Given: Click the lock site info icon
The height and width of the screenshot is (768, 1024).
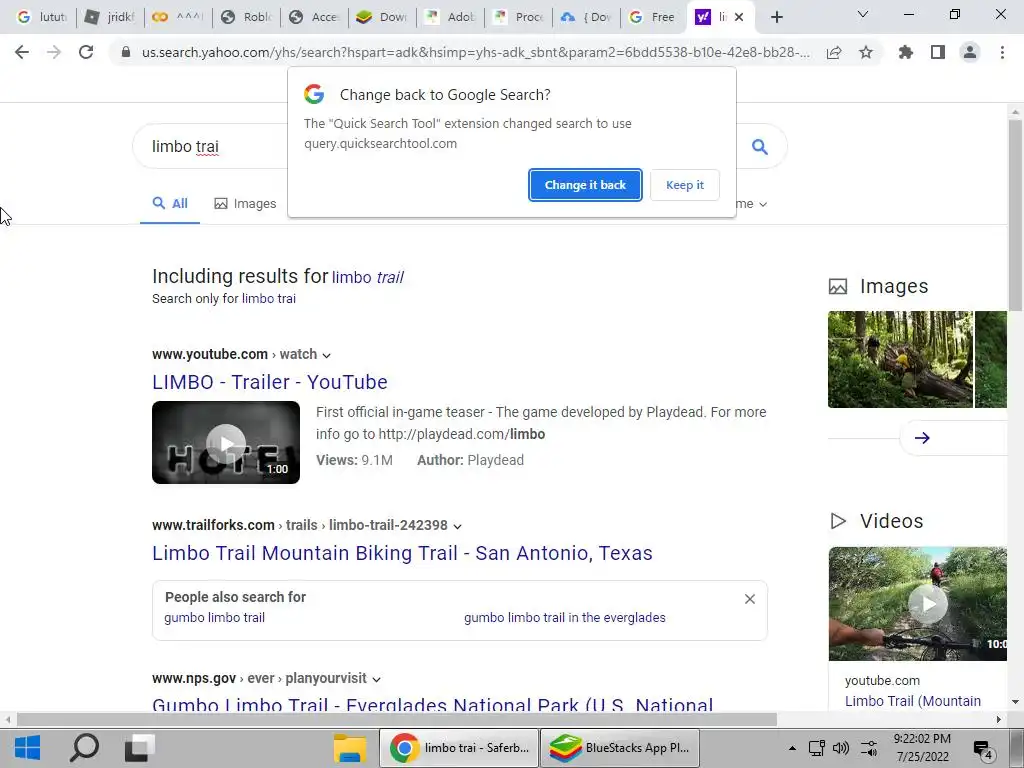Looking at the screenshot, I should pos(126,52).
